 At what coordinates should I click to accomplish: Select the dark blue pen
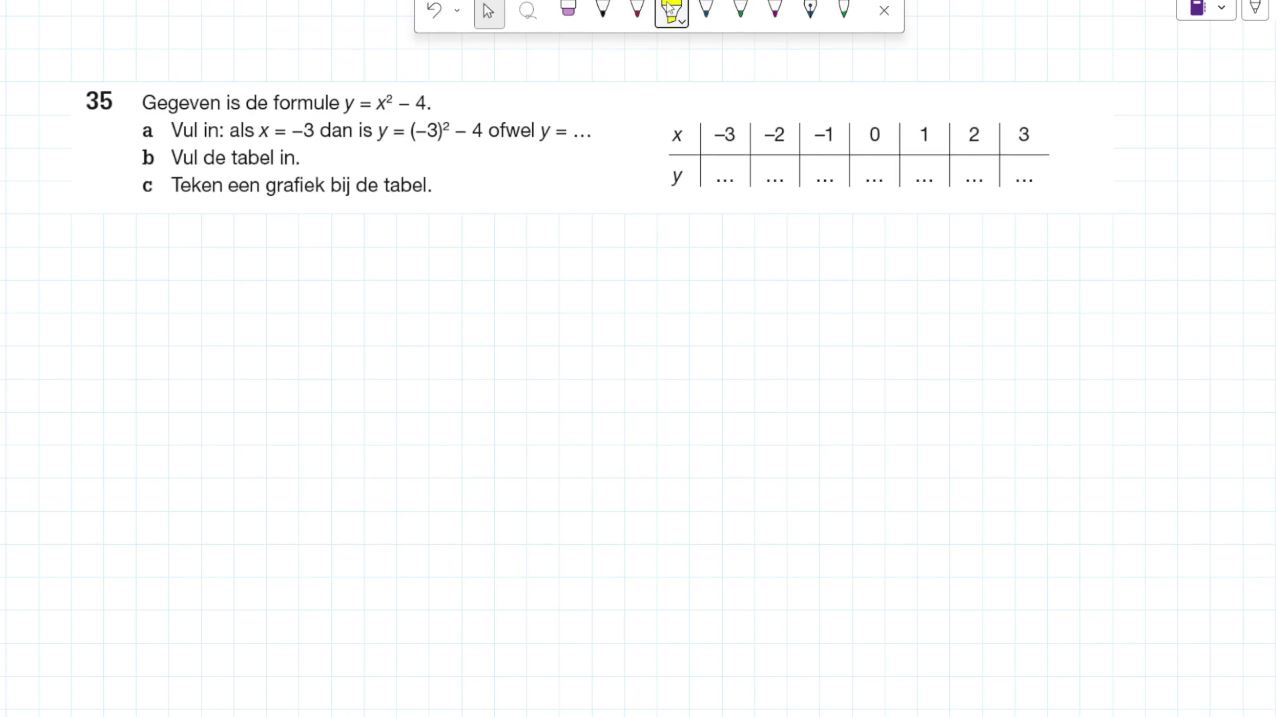coord(706,9)
